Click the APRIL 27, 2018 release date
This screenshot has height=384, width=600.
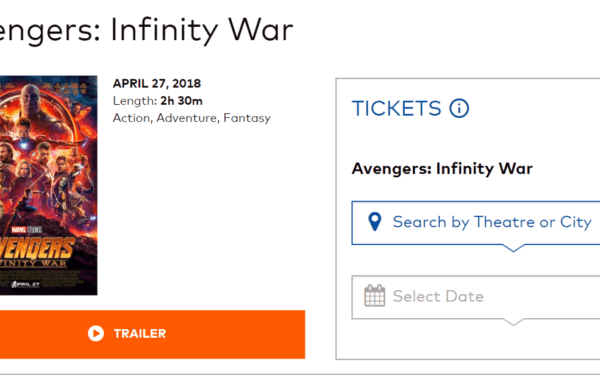[157, 83]
